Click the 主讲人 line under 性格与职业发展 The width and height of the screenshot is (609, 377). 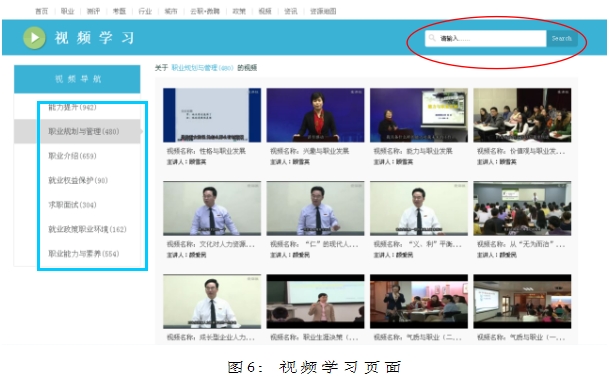point(186,162)
